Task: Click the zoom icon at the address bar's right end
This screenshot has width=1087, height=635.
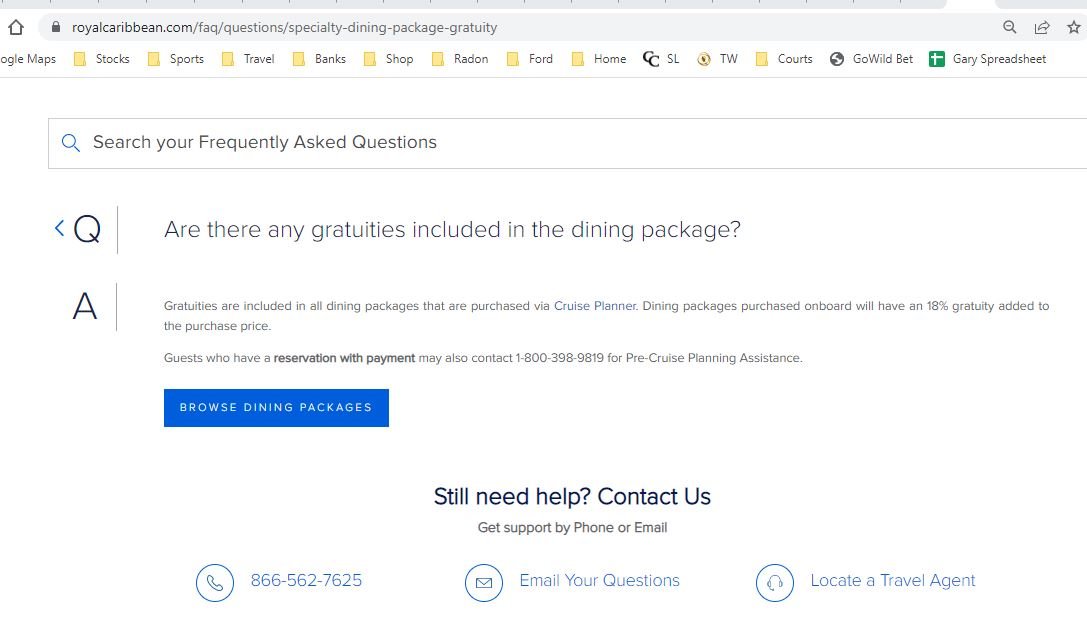Action: (x=1010, y=28)
